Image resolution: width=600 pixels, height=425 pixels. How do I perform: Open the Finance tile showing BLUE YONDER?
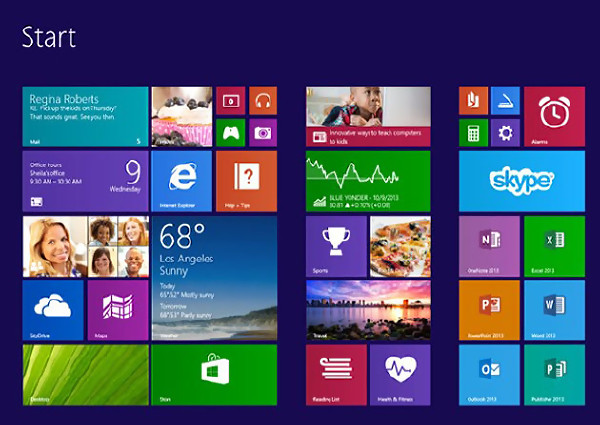368,181
